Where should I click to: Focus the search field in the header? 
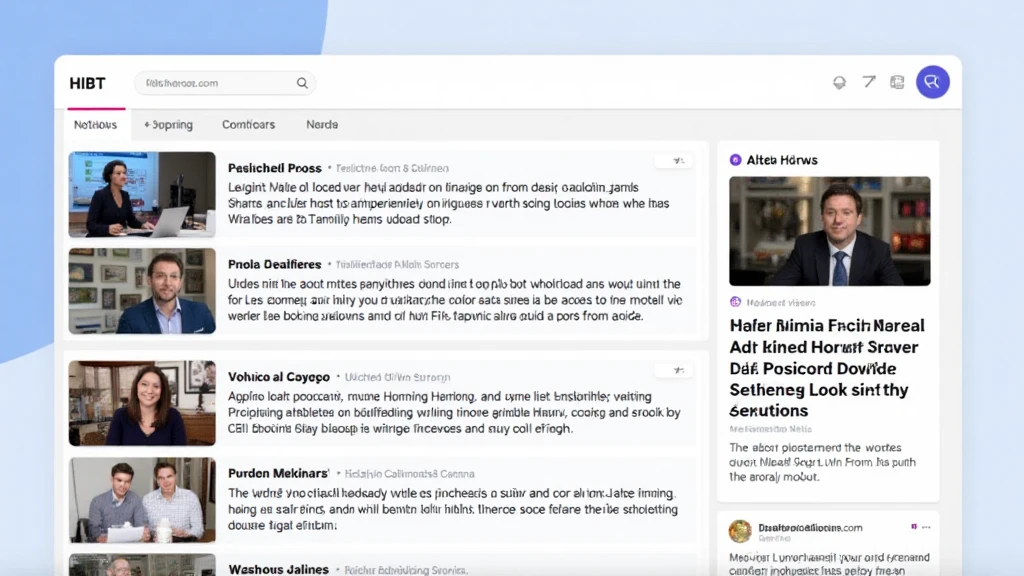click(x=225, y=83)
